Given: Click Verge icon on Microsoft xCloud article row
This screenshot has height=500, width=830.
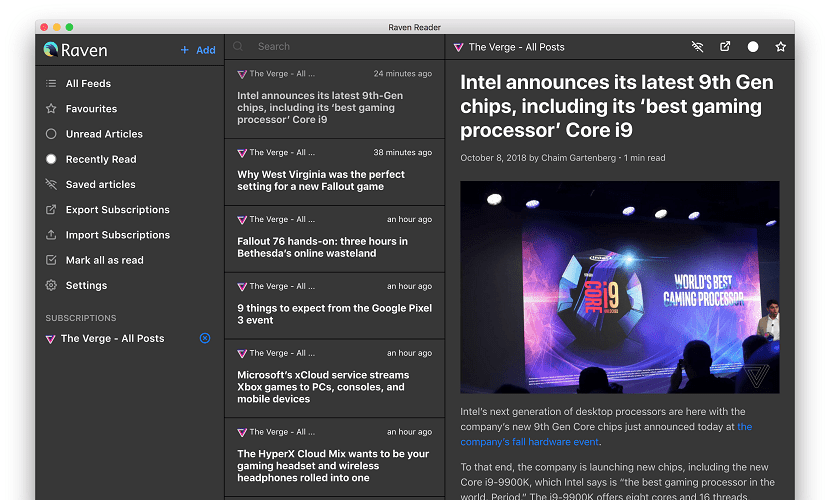Looking at the screenshot, I should tap(242, 354).
